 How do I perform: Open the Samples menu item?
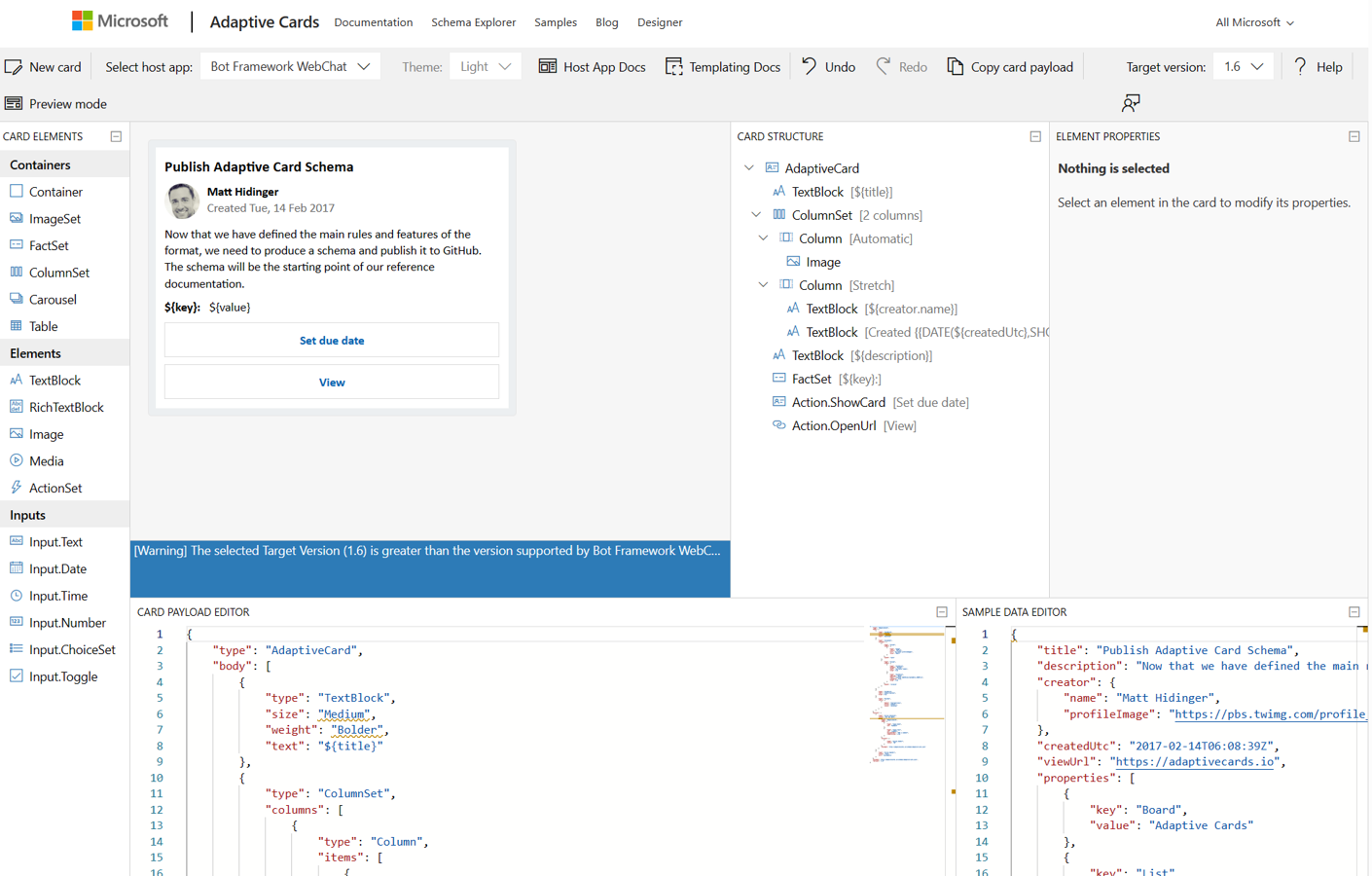[555, 22]
